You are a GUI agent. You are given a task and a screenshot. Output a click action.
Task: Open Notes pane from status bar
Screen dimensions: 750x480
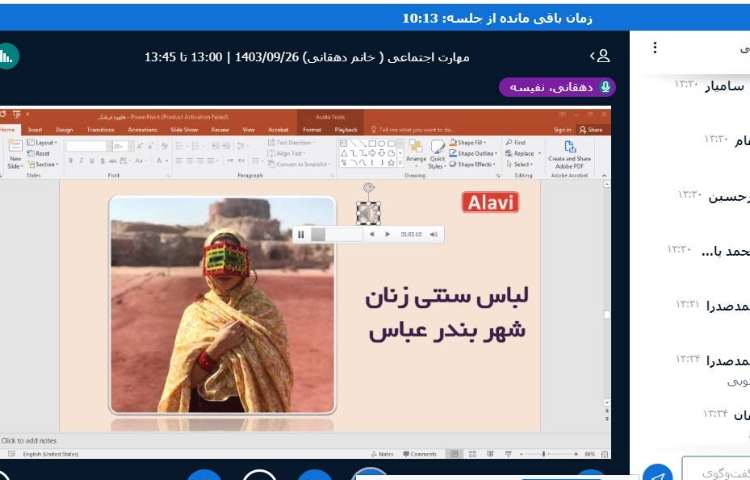pyautogui.click(x=382, y=454)
